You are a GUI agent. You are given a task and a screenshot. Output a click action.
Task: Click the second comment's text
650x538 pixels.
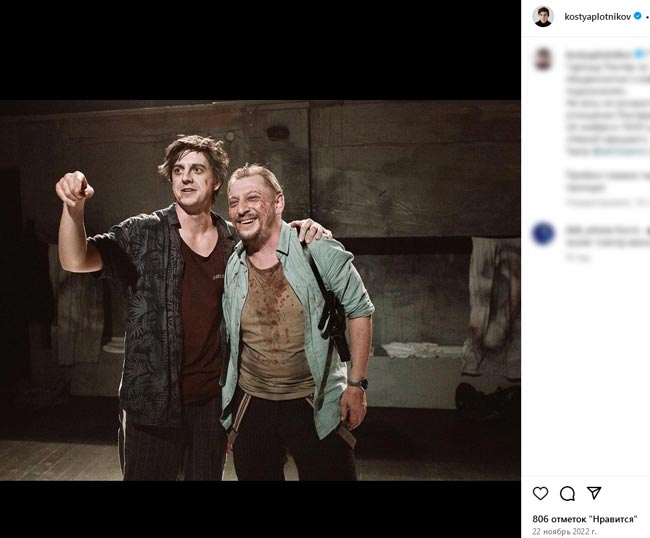606,234
